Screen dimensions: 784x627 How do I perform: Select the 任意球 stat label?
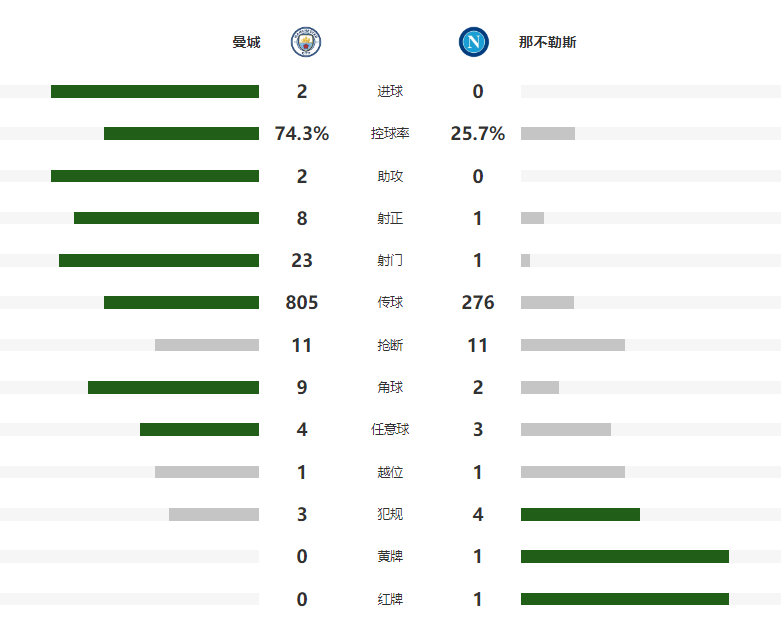[x=390, y=430]
